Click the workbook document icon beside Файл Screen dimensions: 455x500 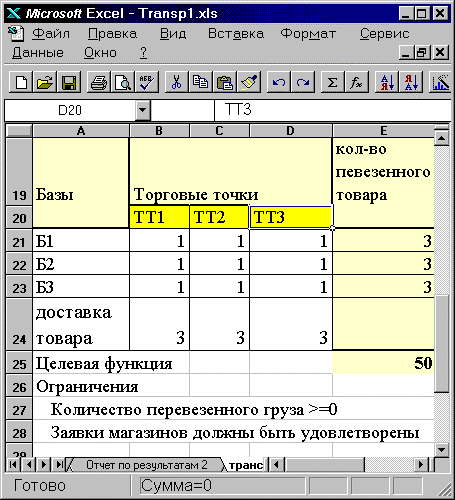[16, 33]
